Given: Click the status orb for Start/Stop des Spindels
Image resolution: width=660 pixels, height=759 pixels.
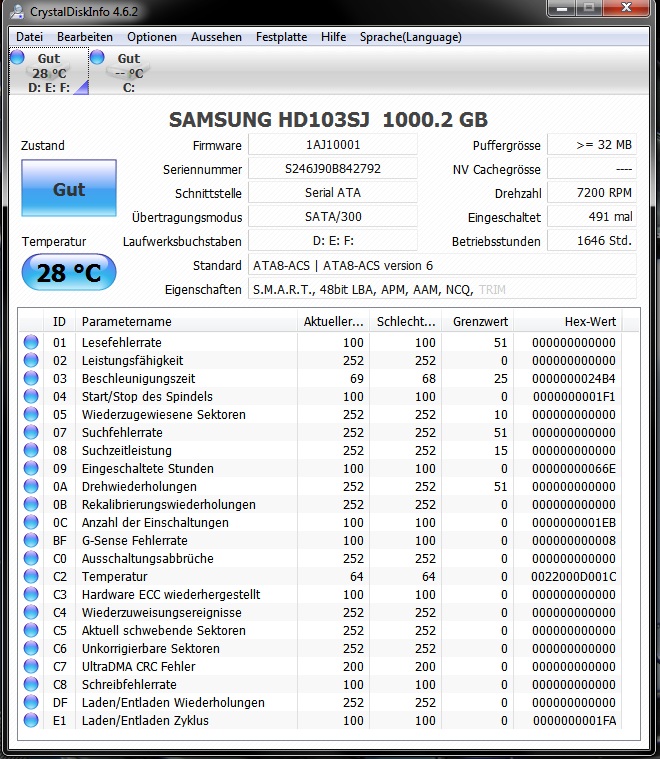Looking at the screenshot, I should pos(31,396).
